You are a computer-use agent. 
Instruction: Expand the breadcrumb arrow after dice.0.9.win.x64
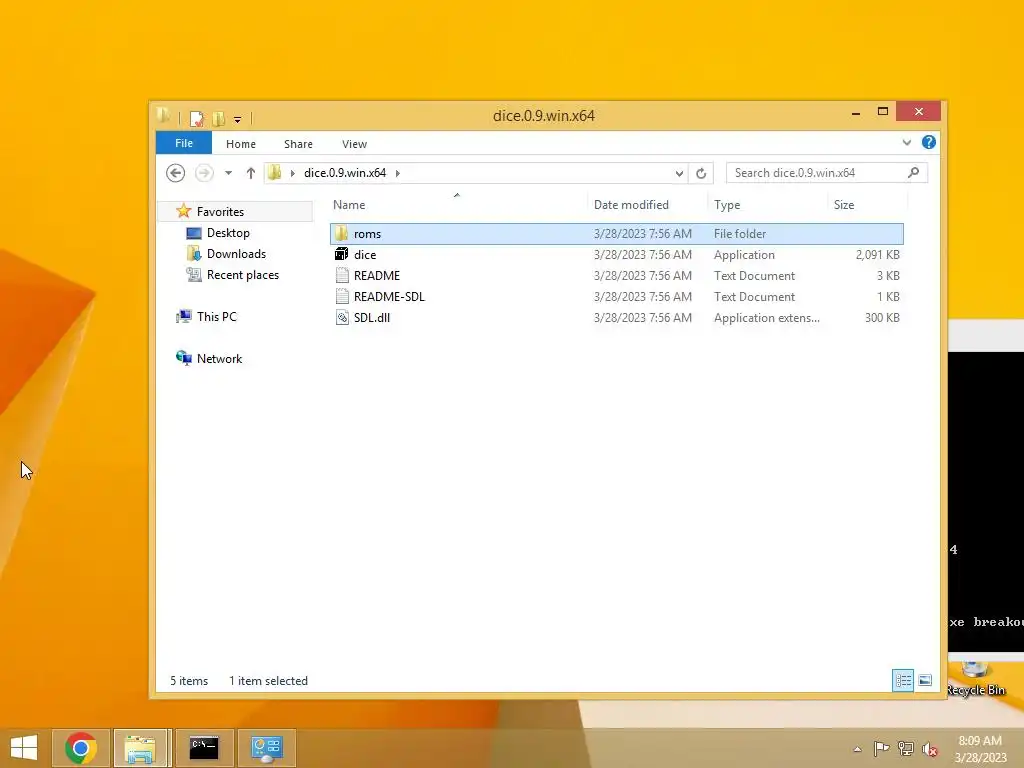click(398, 173)
